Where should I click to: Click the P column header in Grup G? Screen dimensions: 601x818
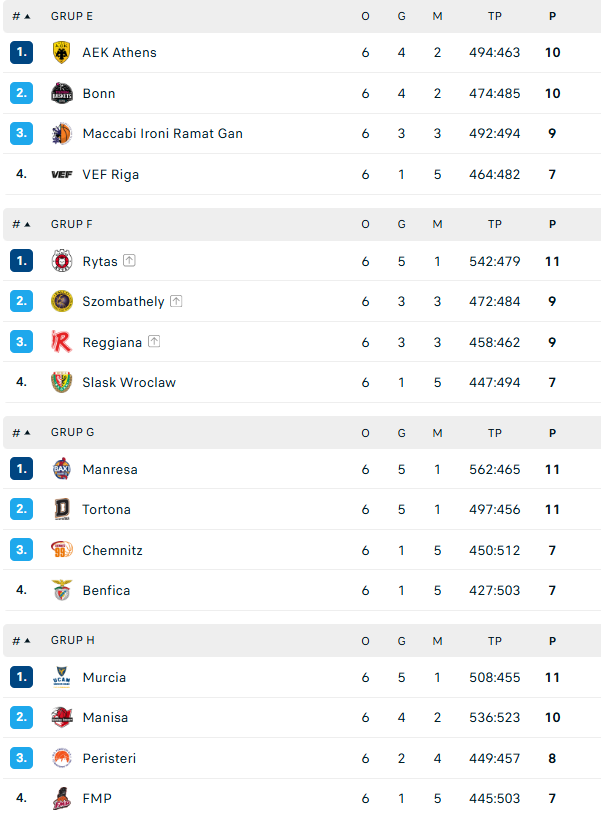tap(552, 433)
